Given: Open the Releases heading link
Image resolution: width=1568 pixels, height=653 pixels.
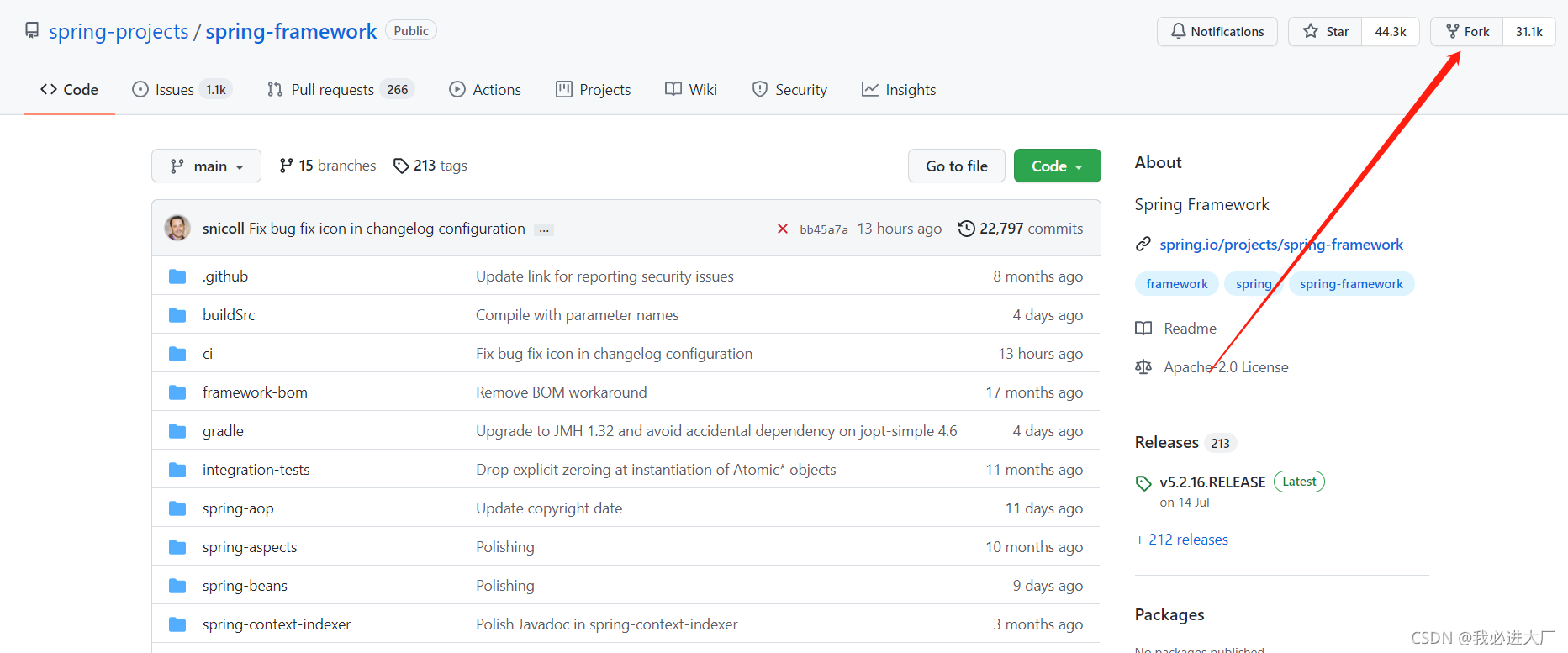Looking at the screenshot, I should 1167,442.
